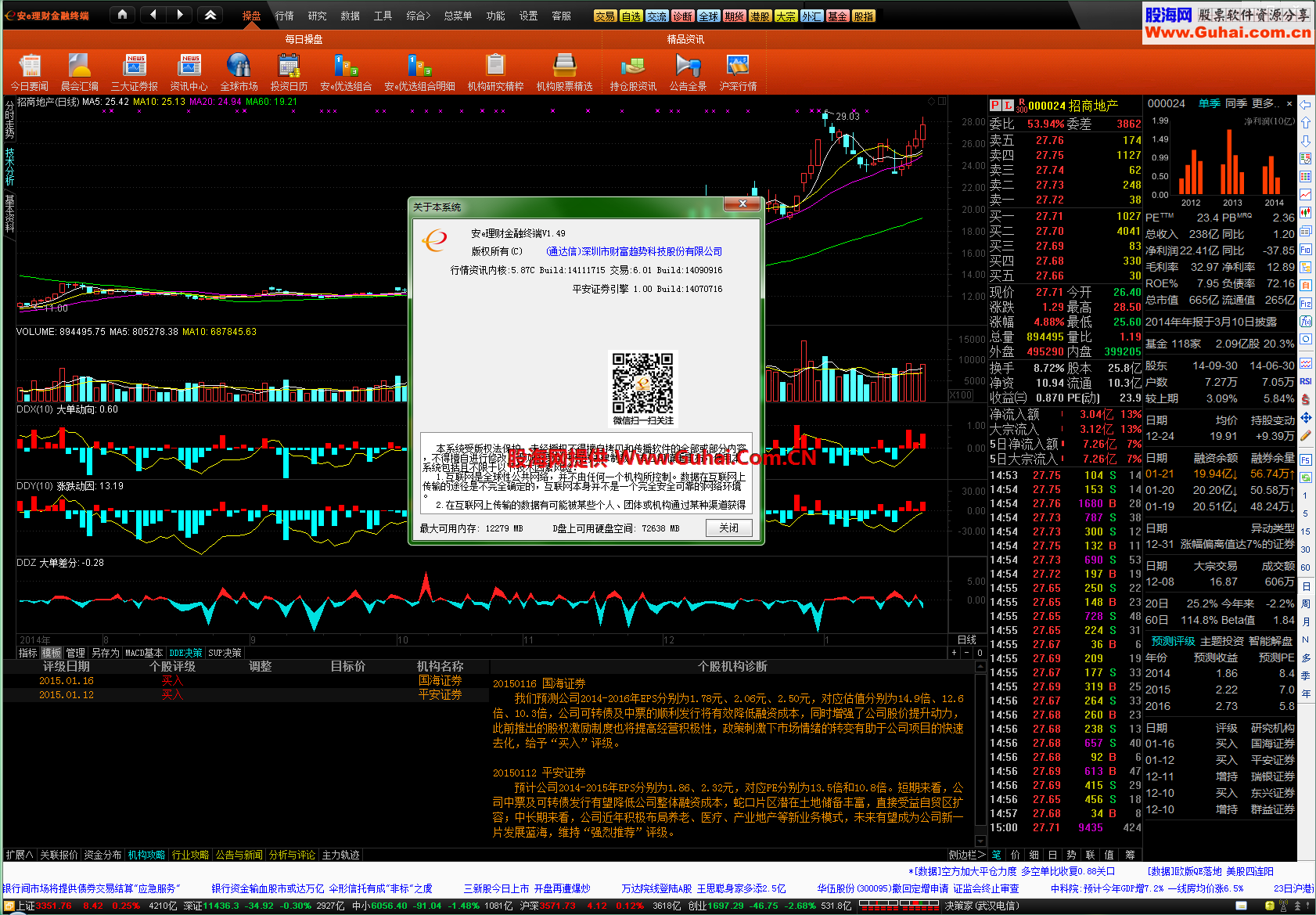Switch to 主力轨迹 bottom tab

pos(340,855)
